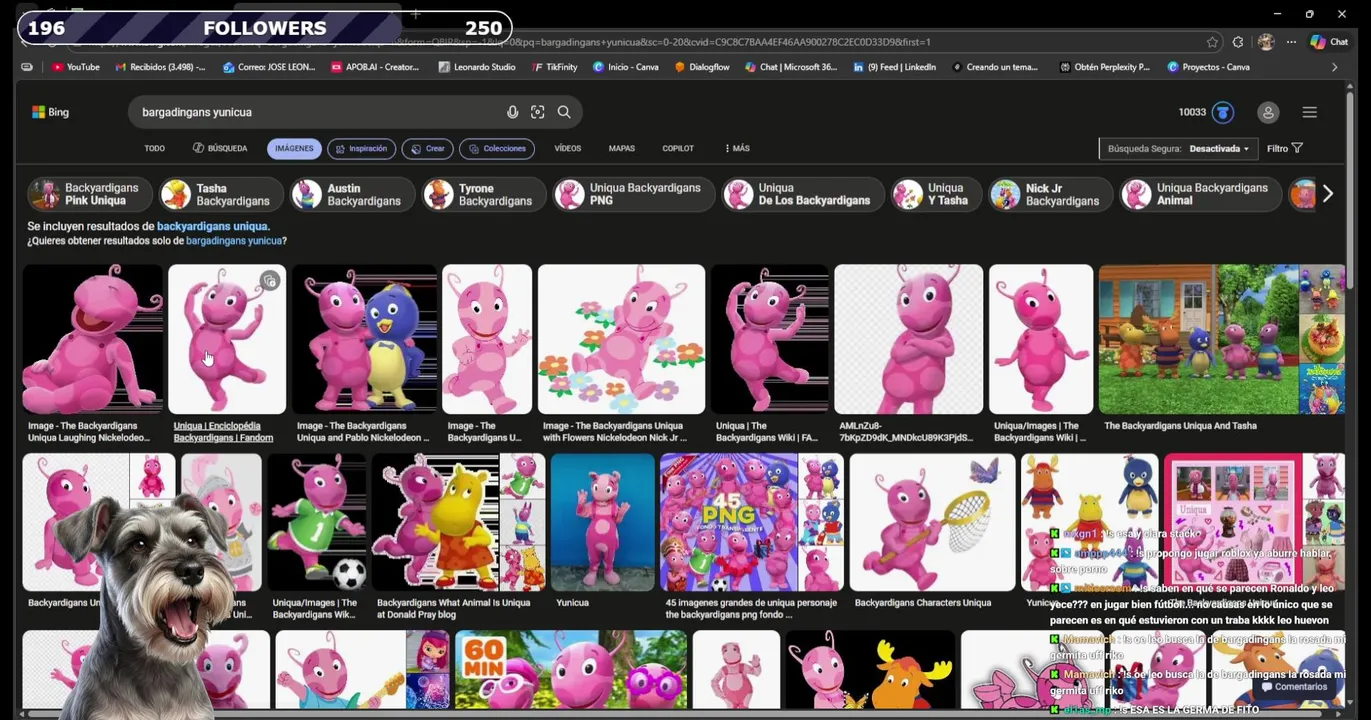This screenshot has height=720, width=1371.
Task: Expand Búsqueda Segura Desactivada dropdown
Action: 1177,148
